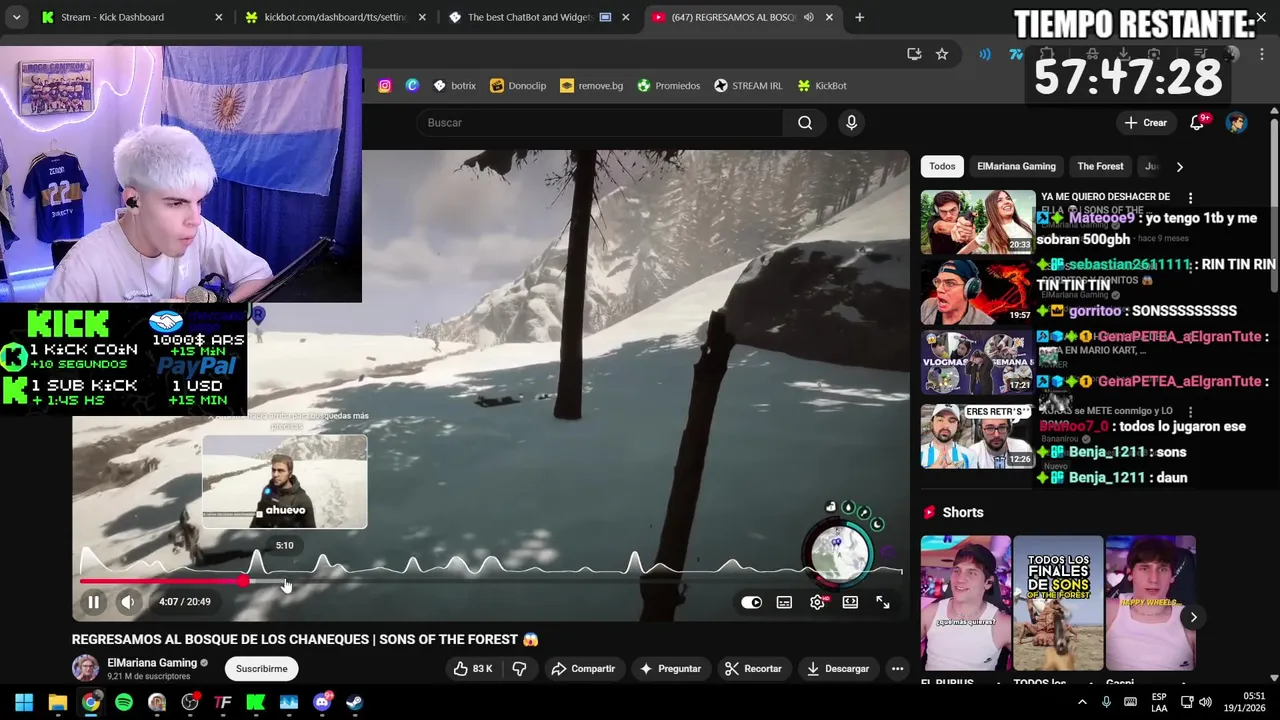Open the Kick app from the taskbar
This screenshot has height=720, width=1280.
point(256,703)
